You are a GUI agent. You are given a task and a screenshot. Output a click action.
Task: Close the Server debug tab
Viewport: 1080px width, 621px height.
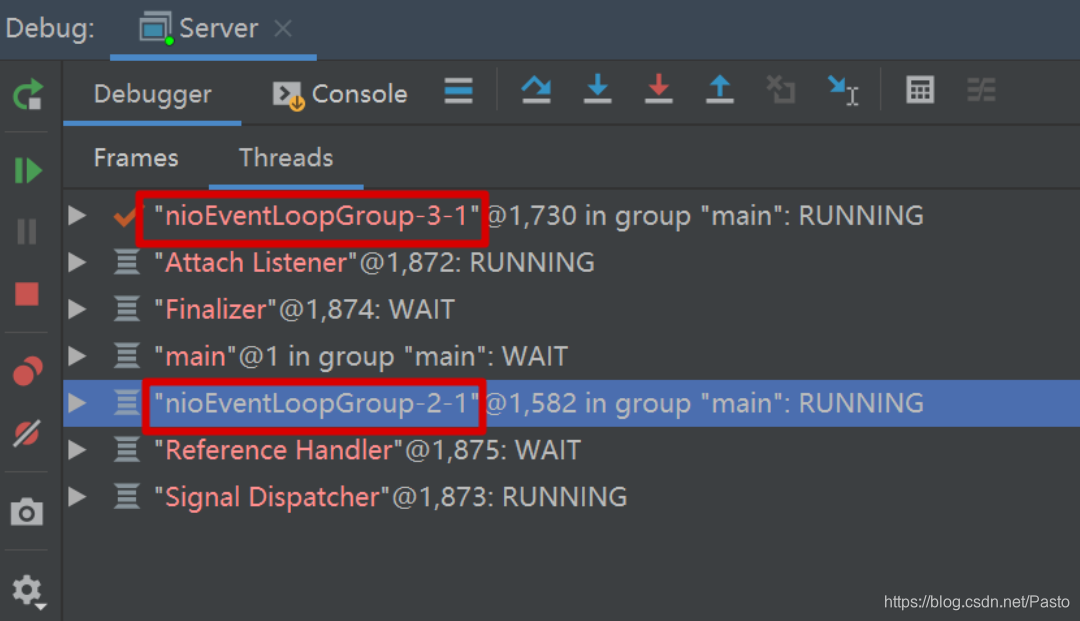point(282,29)
